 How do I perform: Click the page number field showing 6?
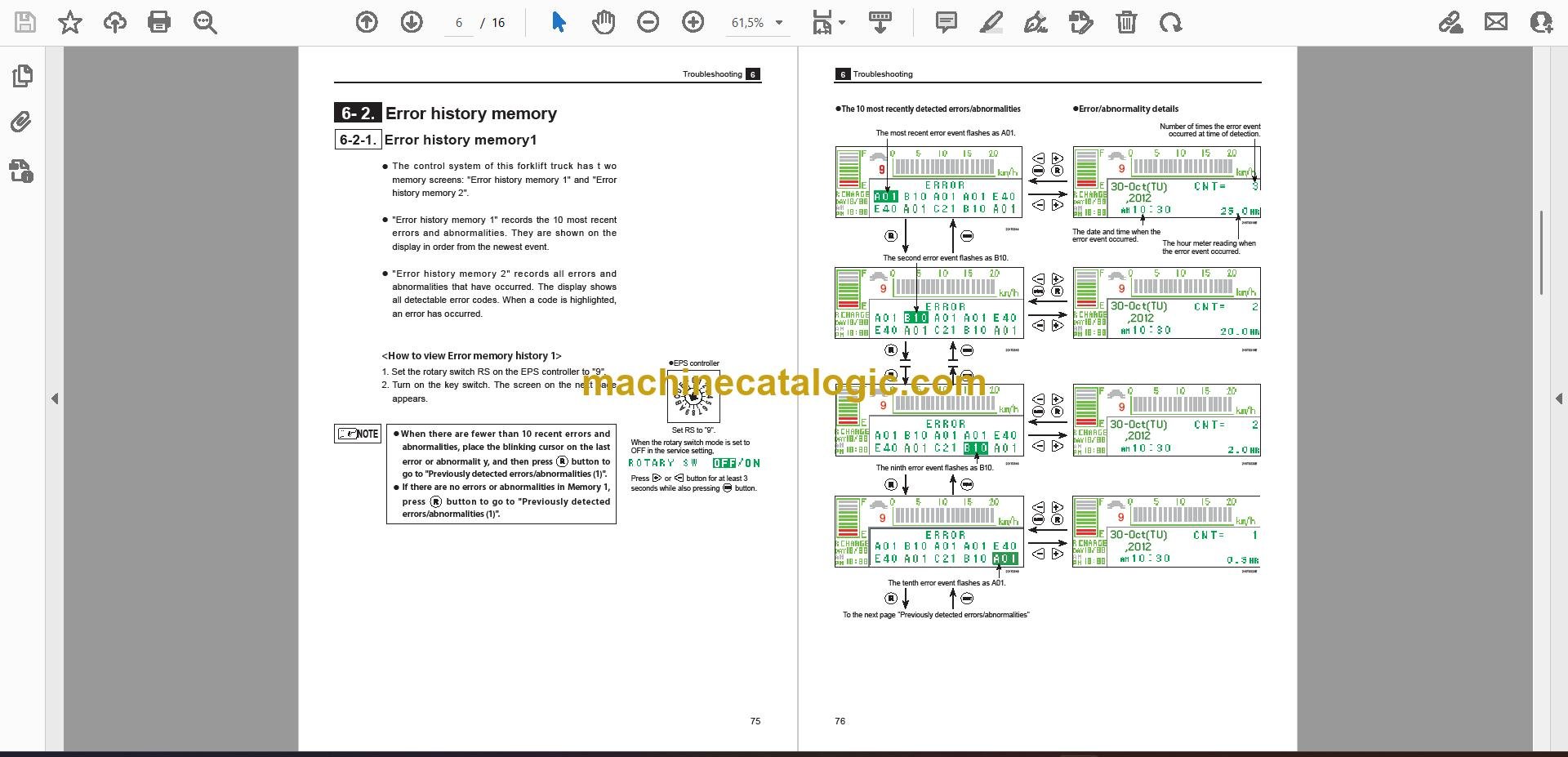click(459, 23)
